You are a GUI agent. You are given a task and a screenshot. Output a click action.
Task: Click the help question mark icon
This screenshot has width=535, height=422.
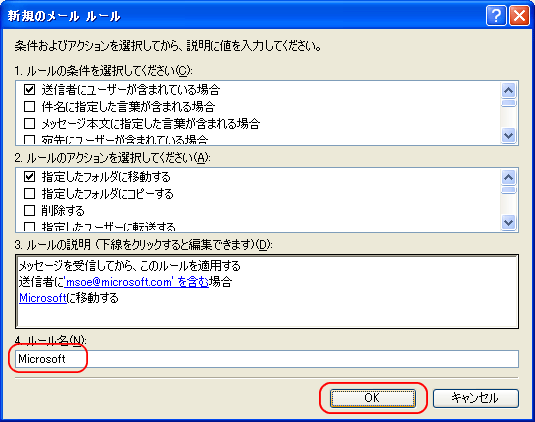tap(496, 16)
